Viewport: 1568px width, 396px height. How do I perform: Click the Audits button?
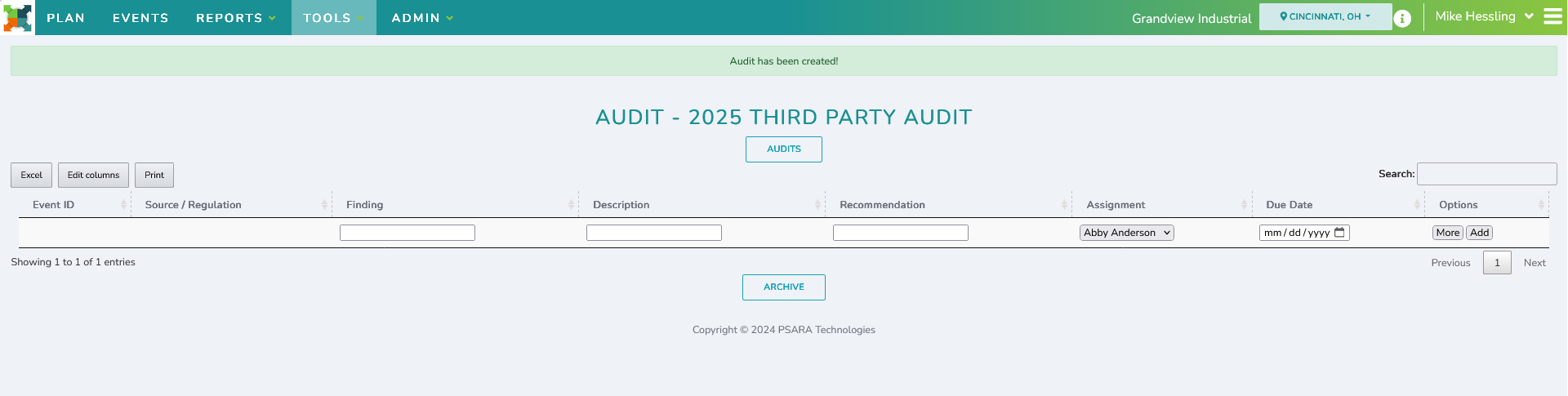tap(783, 149)
